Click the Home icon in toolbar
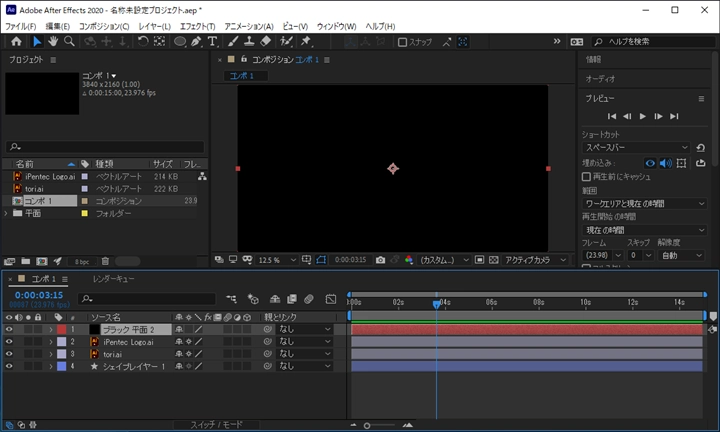Screen dimensions: 720x432 pyautogui.click(x=16, y=42)
